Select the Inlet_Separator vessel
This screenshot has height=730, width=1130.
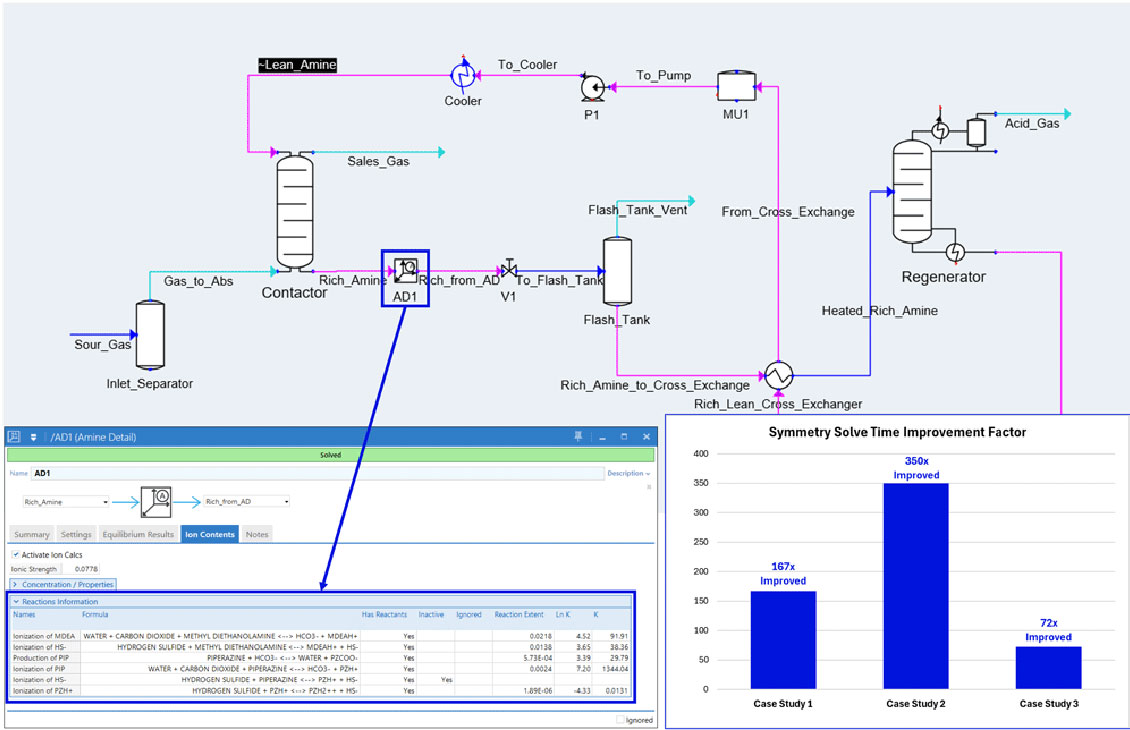tap(149, 336)
